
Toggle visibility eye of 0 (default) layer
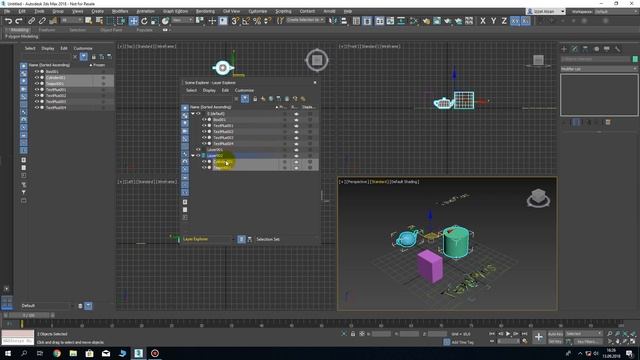(198, 113)
